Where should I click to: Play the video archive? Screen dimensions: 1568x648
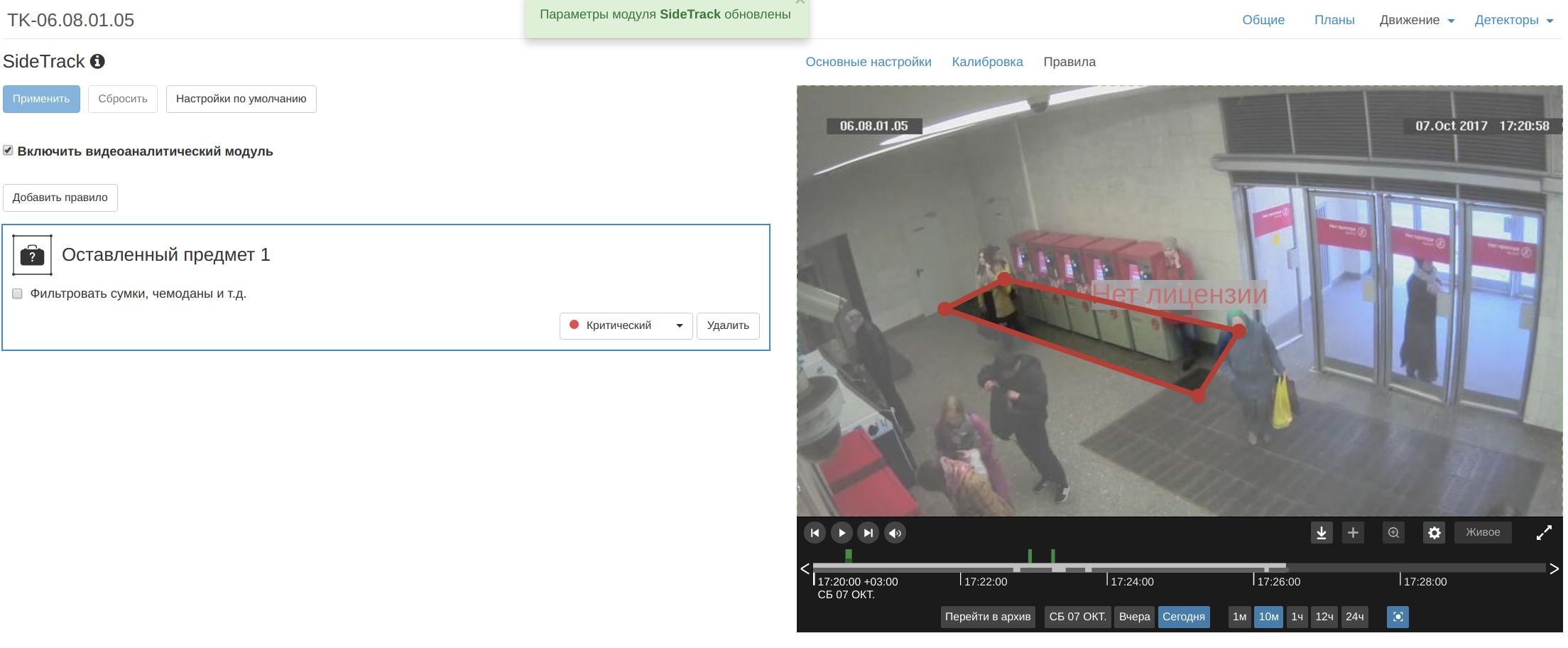pos(842,533)
